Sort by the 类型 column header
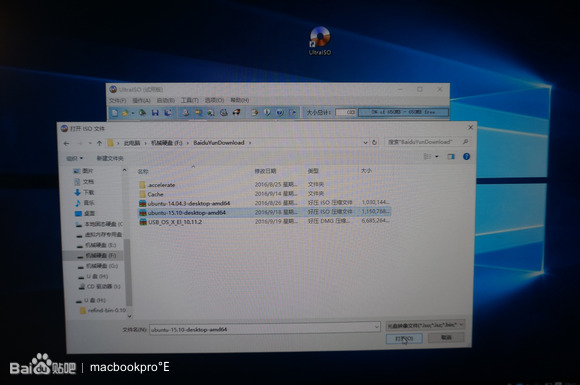Viewport: 580px width, 385px height. click(x=313, y=171)
